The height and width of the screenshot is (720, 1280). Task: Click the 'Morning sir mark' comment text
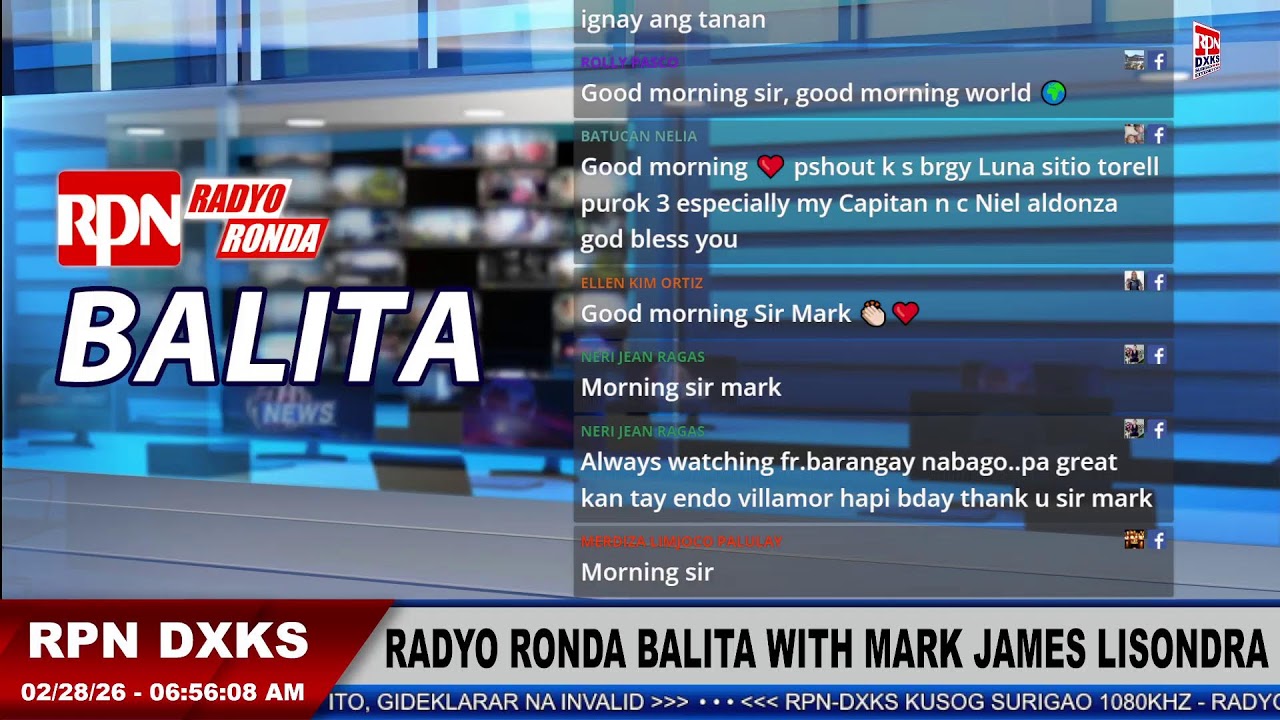point(681,388)
